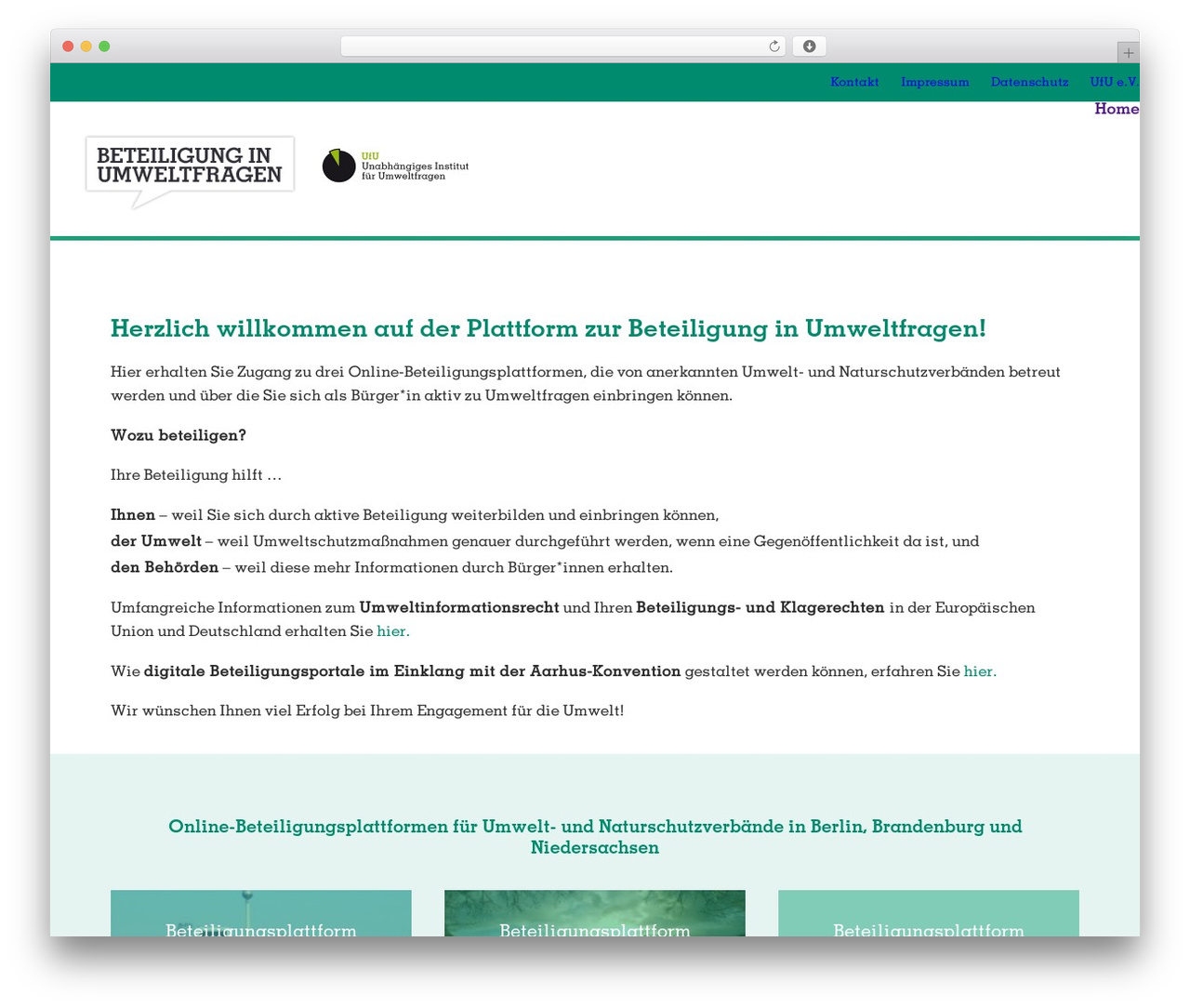This screenshot has height=1008, width=1190.
Task: Click the UfU institute logo
Action: click(x=395, y=166)
